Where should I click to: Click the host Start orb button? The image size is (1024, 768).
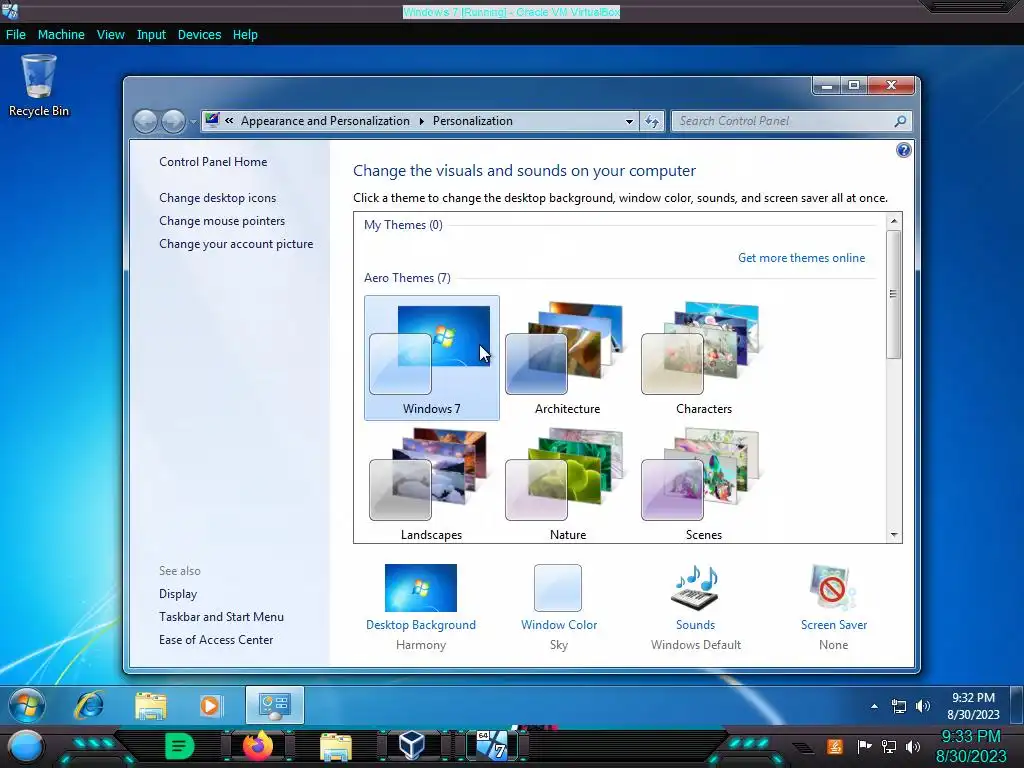click(x=26, y=746)
